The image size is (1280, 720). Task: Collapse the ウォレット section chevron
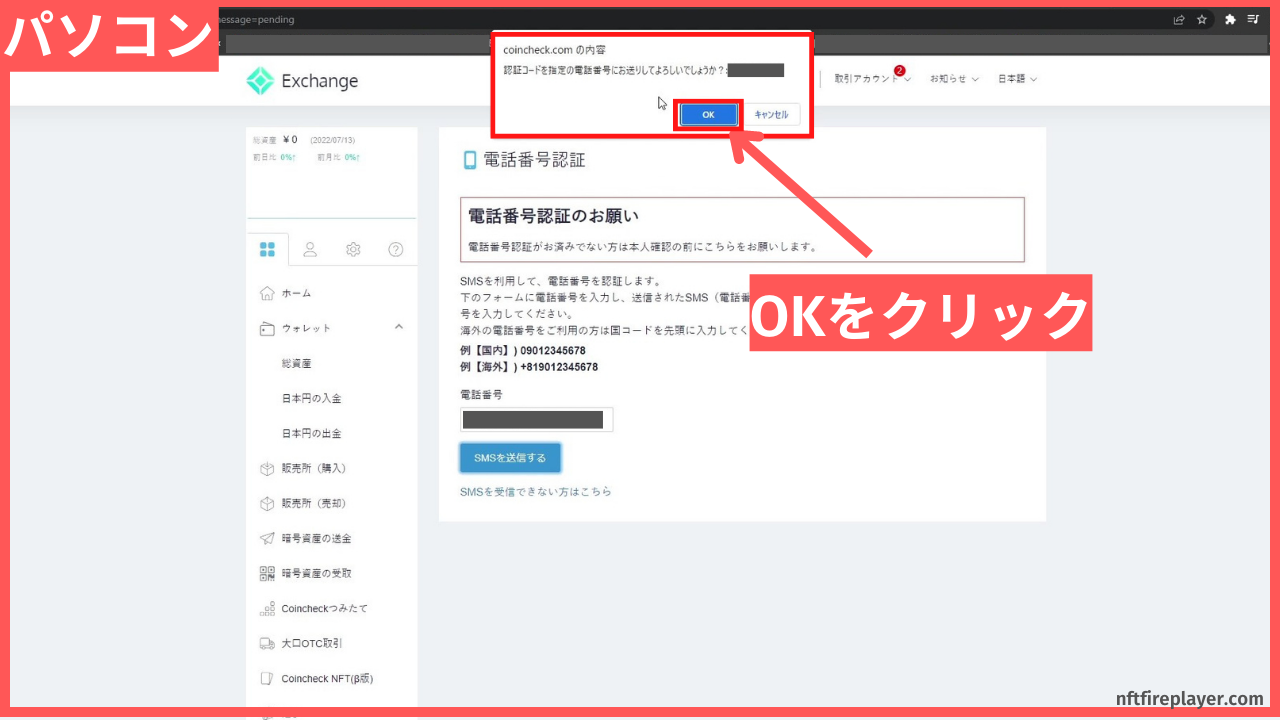[399, 327]
